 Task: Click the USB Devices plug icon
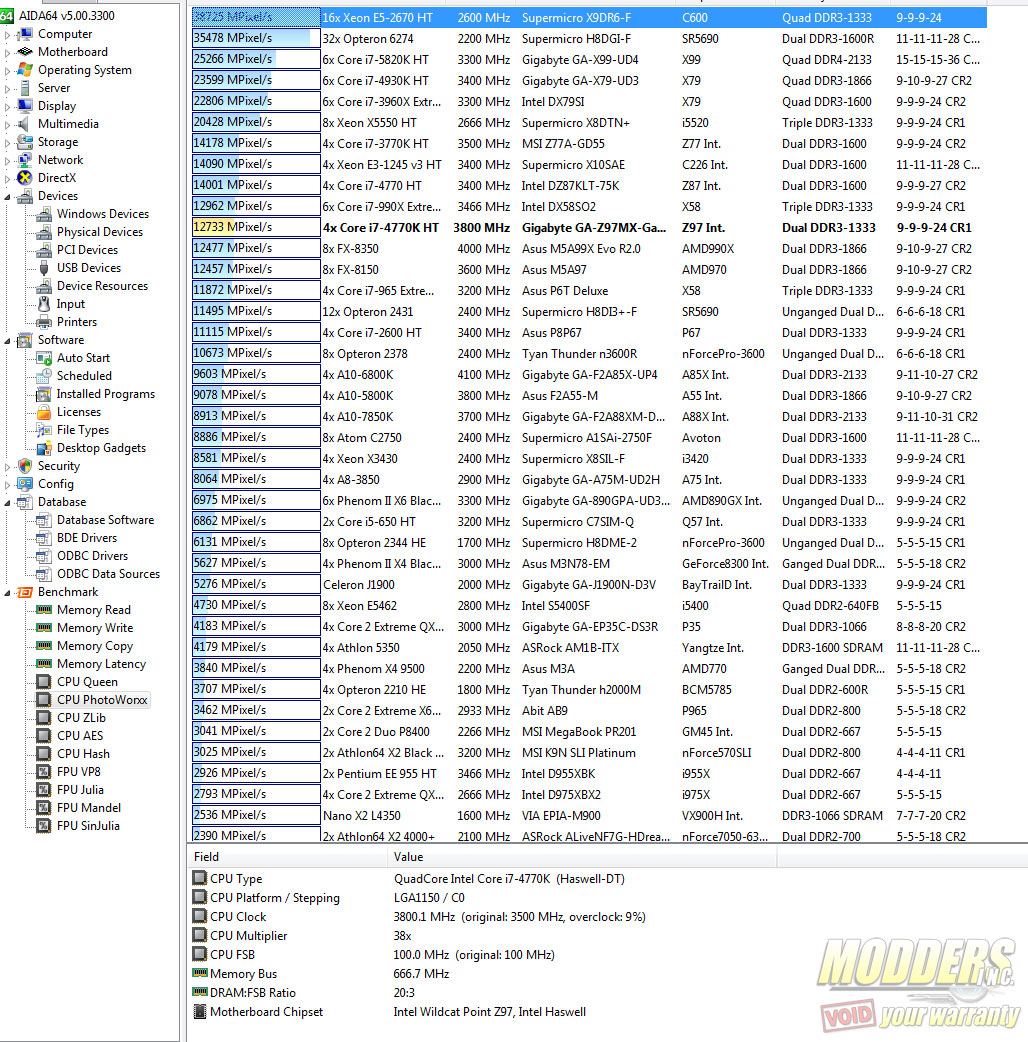click(44, 268)
